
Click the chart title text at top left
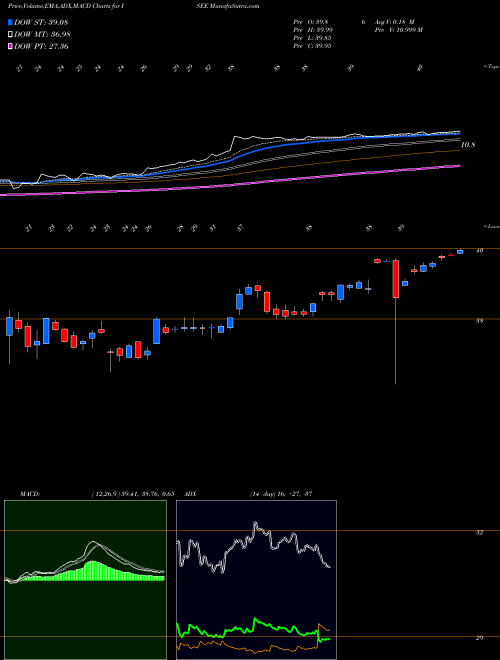(x=67, y=6)
